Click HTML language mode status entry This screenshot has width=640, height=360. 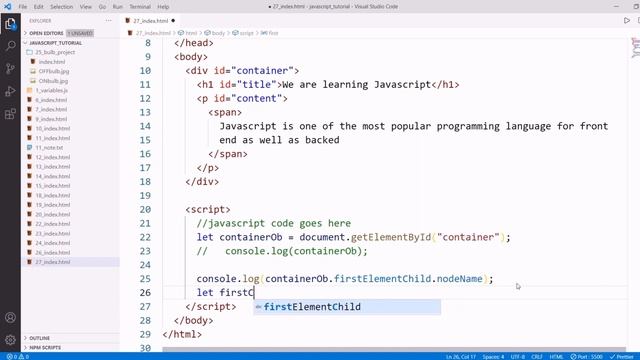click(x=556, y=356)
